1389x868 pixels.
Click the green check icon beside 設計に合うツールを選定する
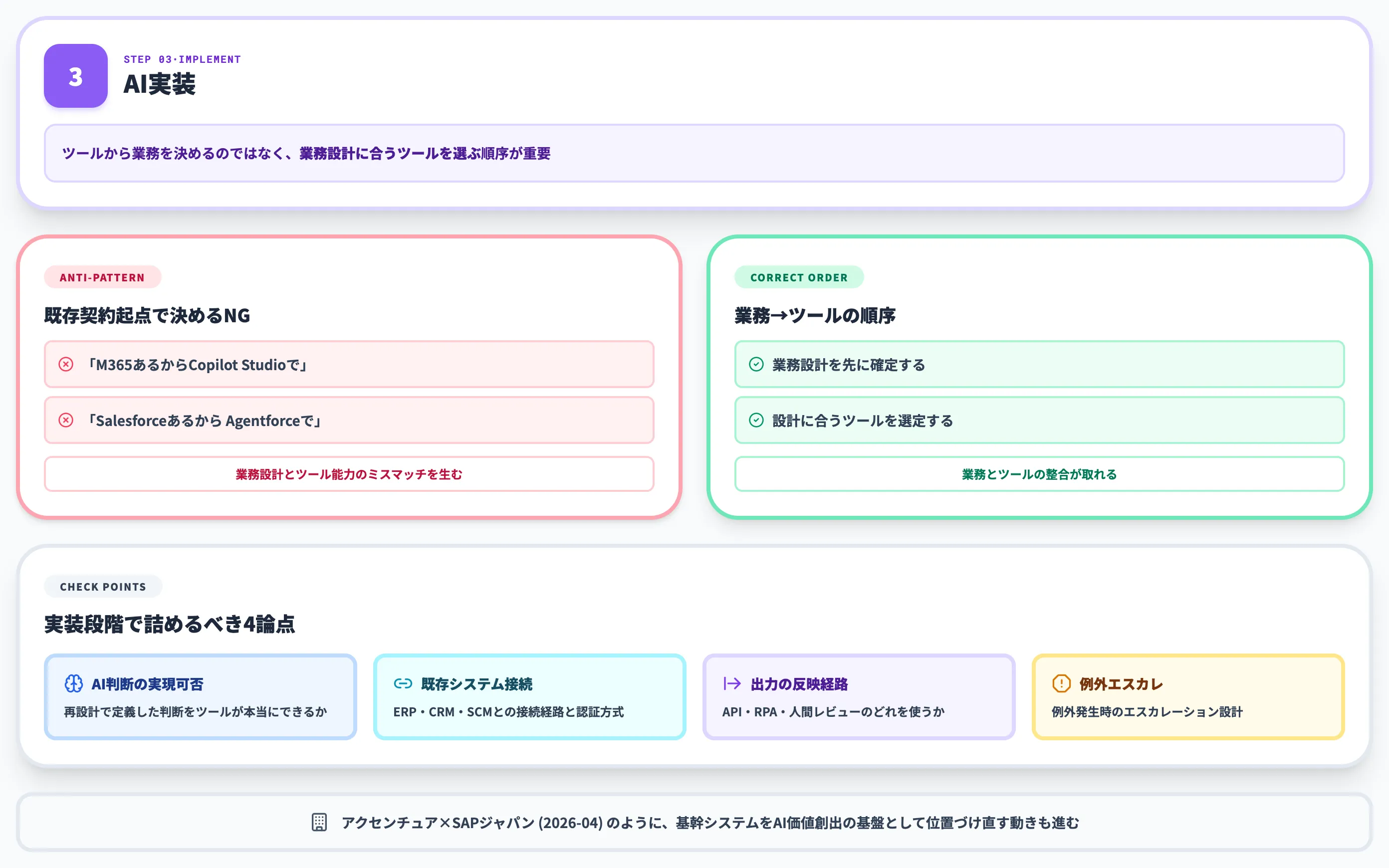pos(756,420)
